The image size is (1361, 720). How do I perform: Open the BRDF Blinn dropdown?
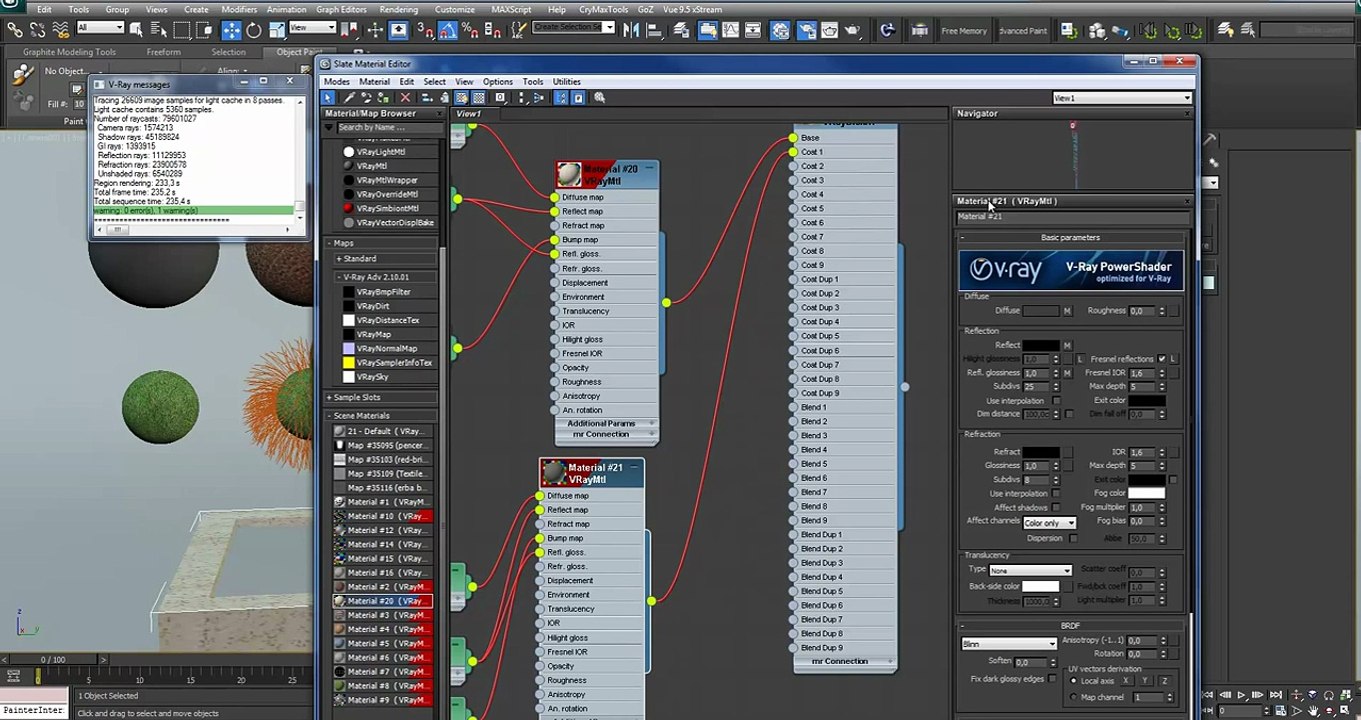(x=1008, y=644)
